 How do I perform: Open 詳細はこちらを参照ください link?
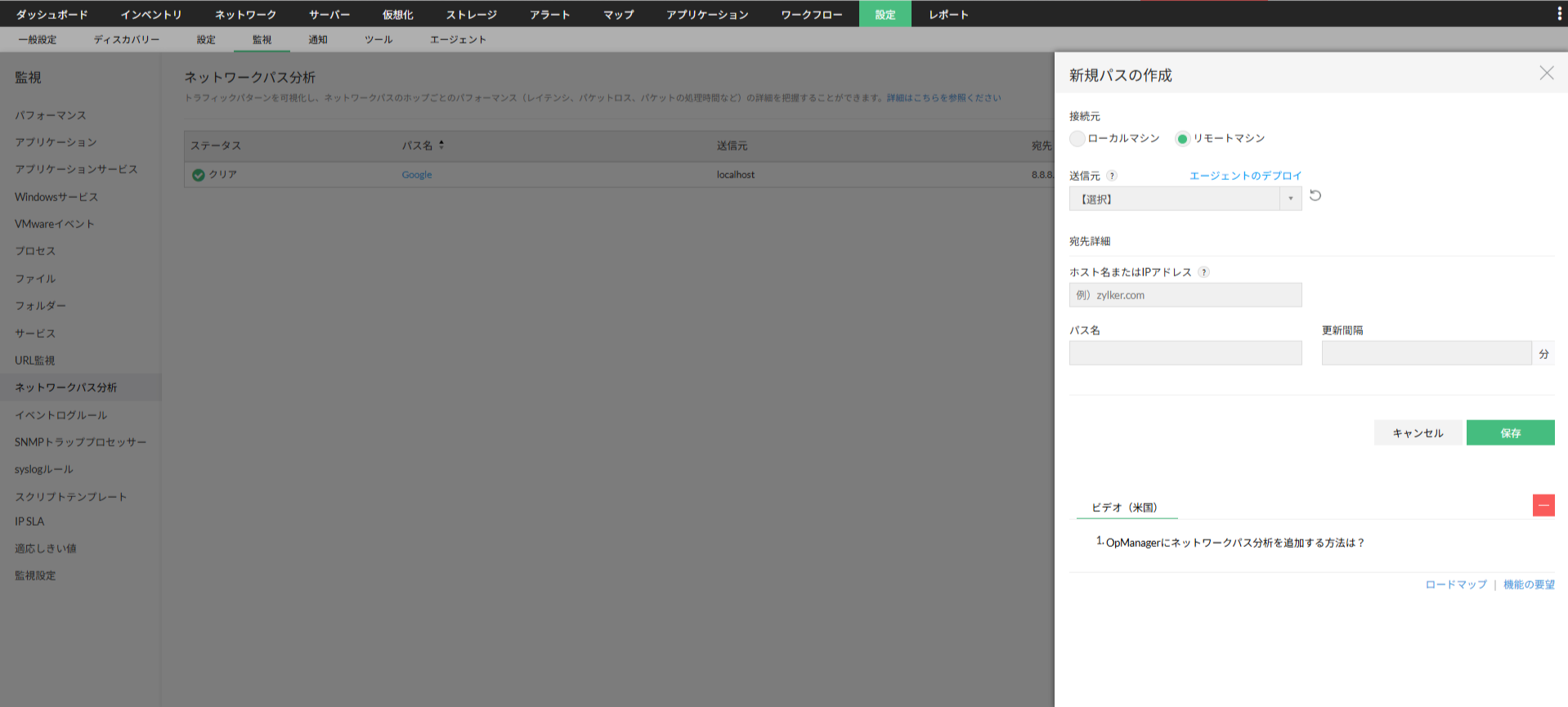point(943,98)
